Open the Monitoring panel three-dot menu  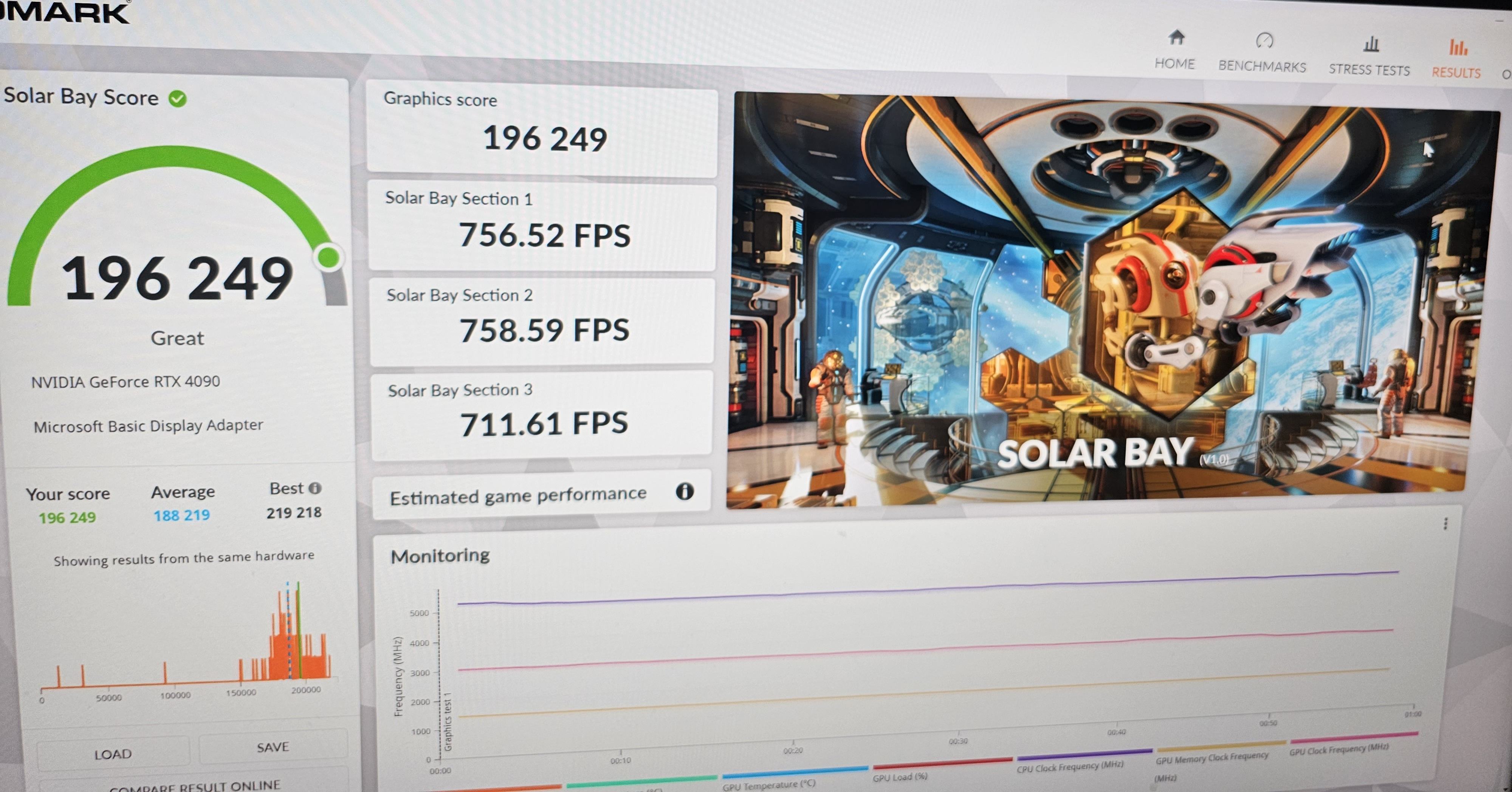point(1445,523)
